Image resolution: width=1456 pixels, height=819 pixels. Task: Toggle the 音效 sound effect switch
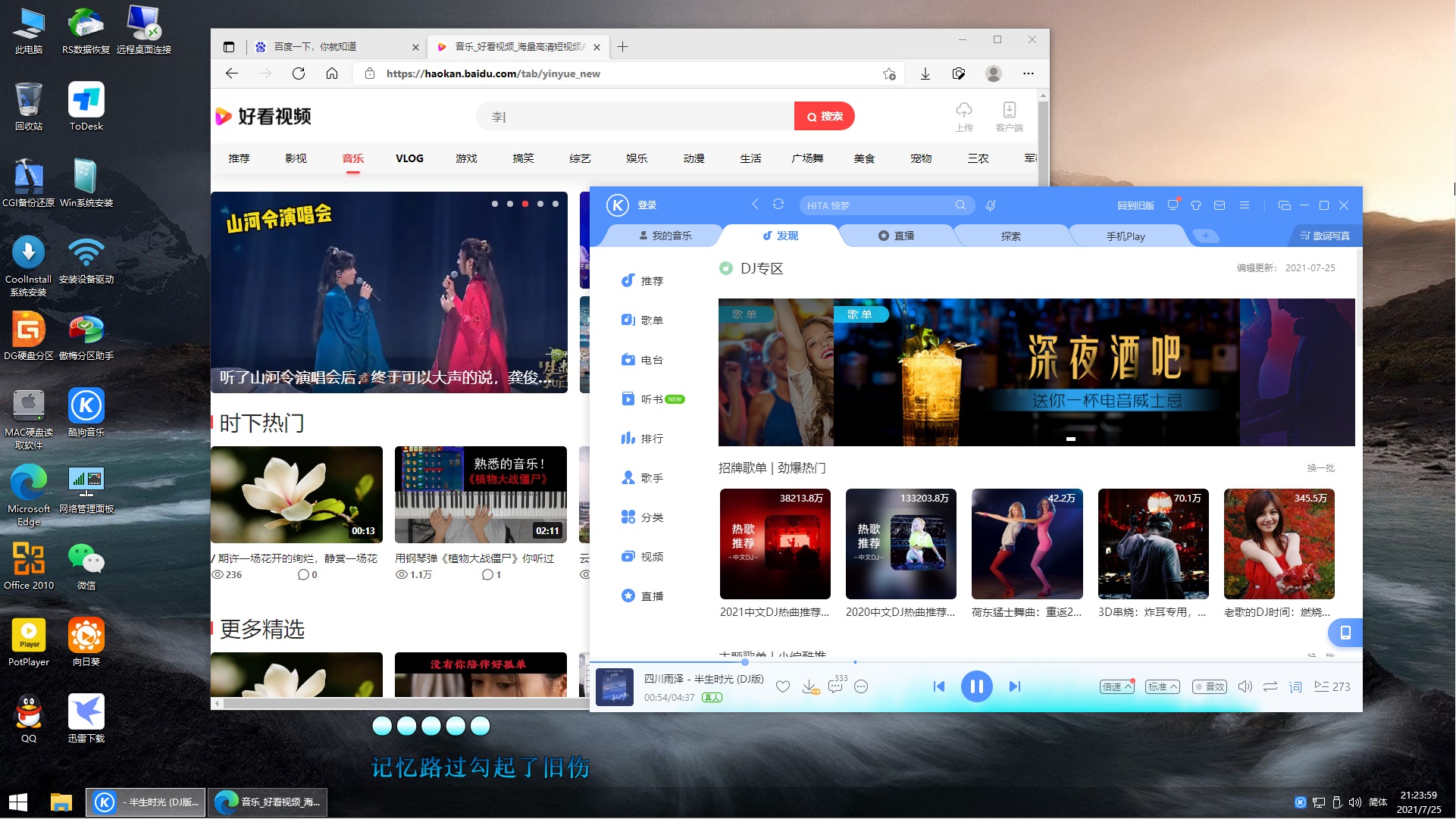tap(1209, 686)
